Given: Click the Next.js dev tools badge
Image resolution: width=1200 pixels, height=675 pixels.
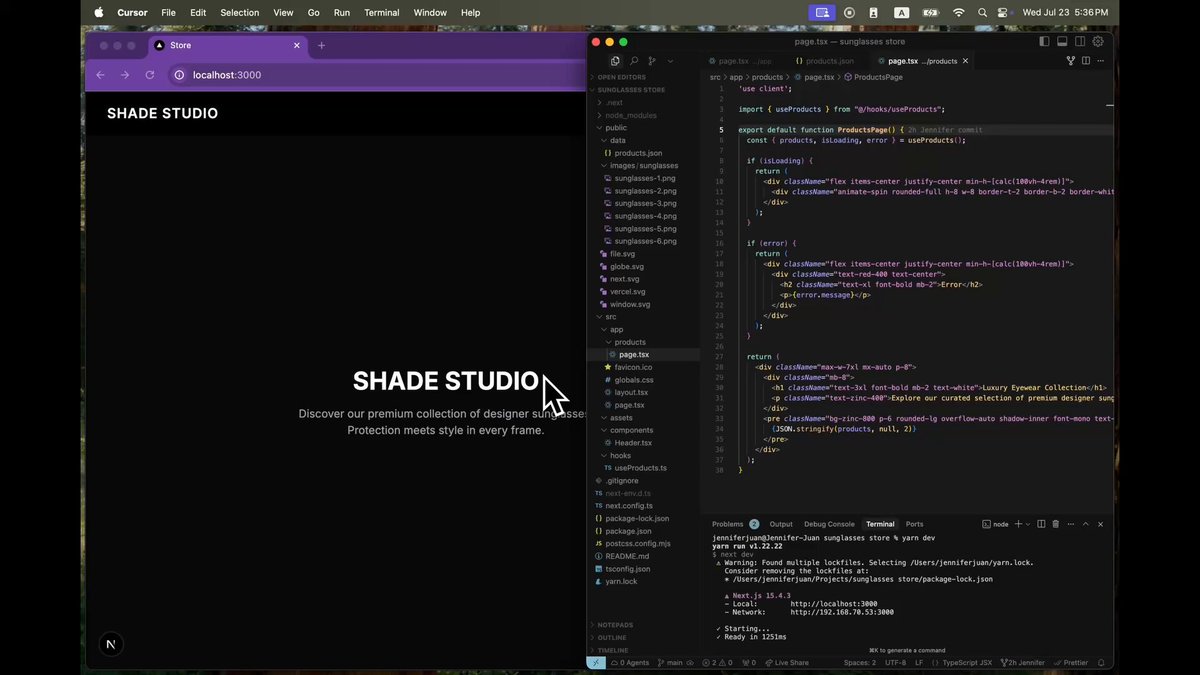Looking at the screenshot, I should (111, 644).
